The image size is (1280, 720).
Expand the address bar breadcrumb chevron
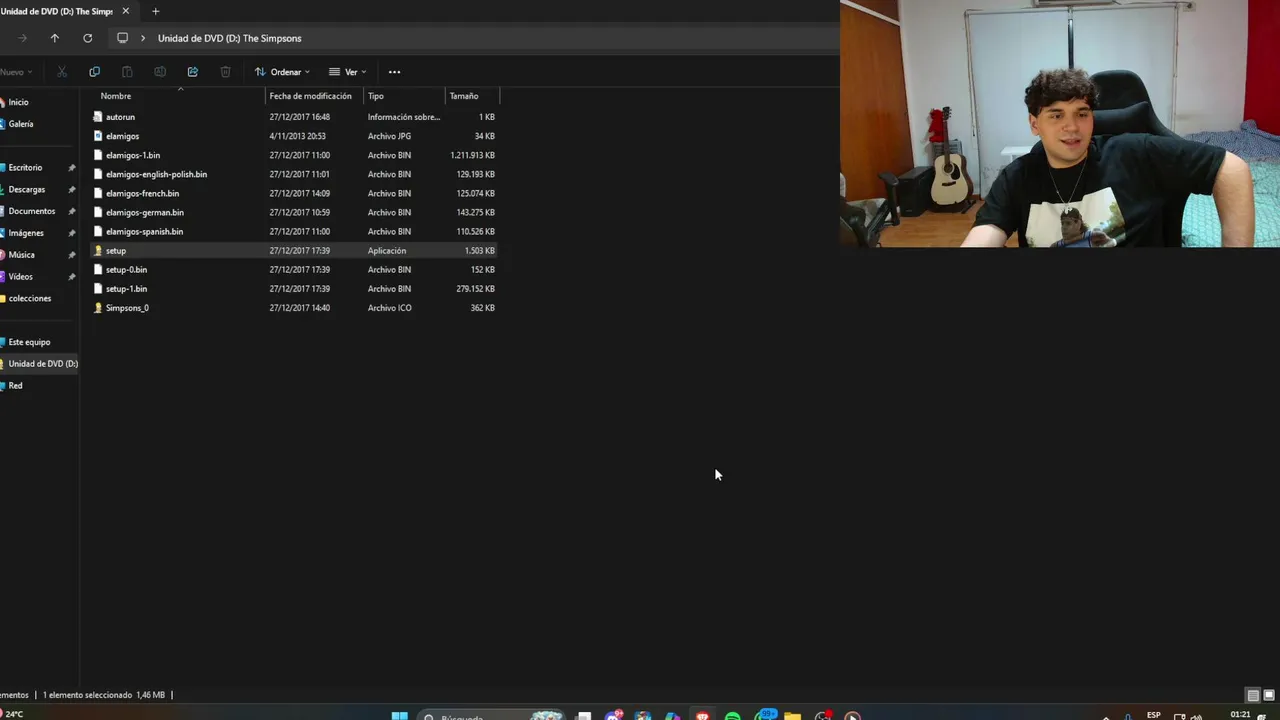(143, 38)
